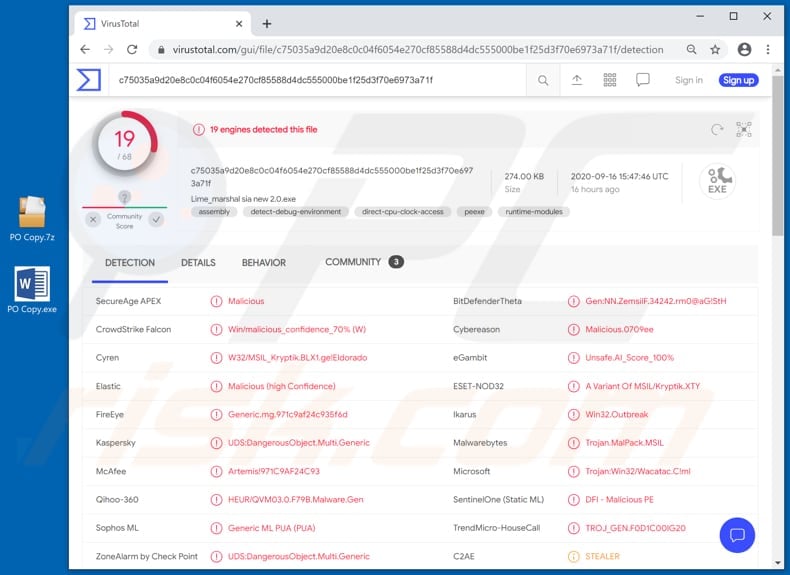
Task: Select the PO Copy.exe desktop icon
Action: (32, 290)
